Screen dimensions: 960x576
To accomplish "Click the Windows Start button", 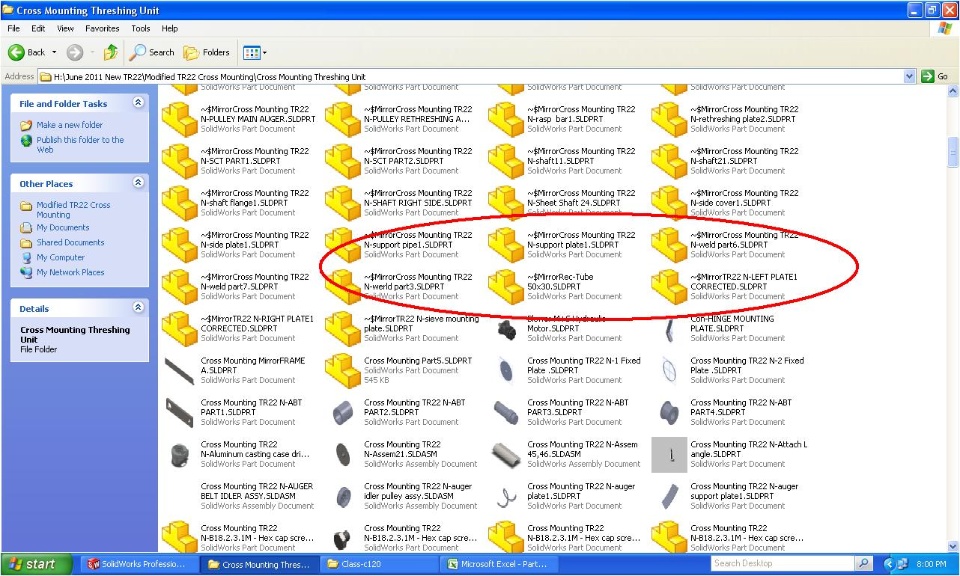I will [36, 564].
